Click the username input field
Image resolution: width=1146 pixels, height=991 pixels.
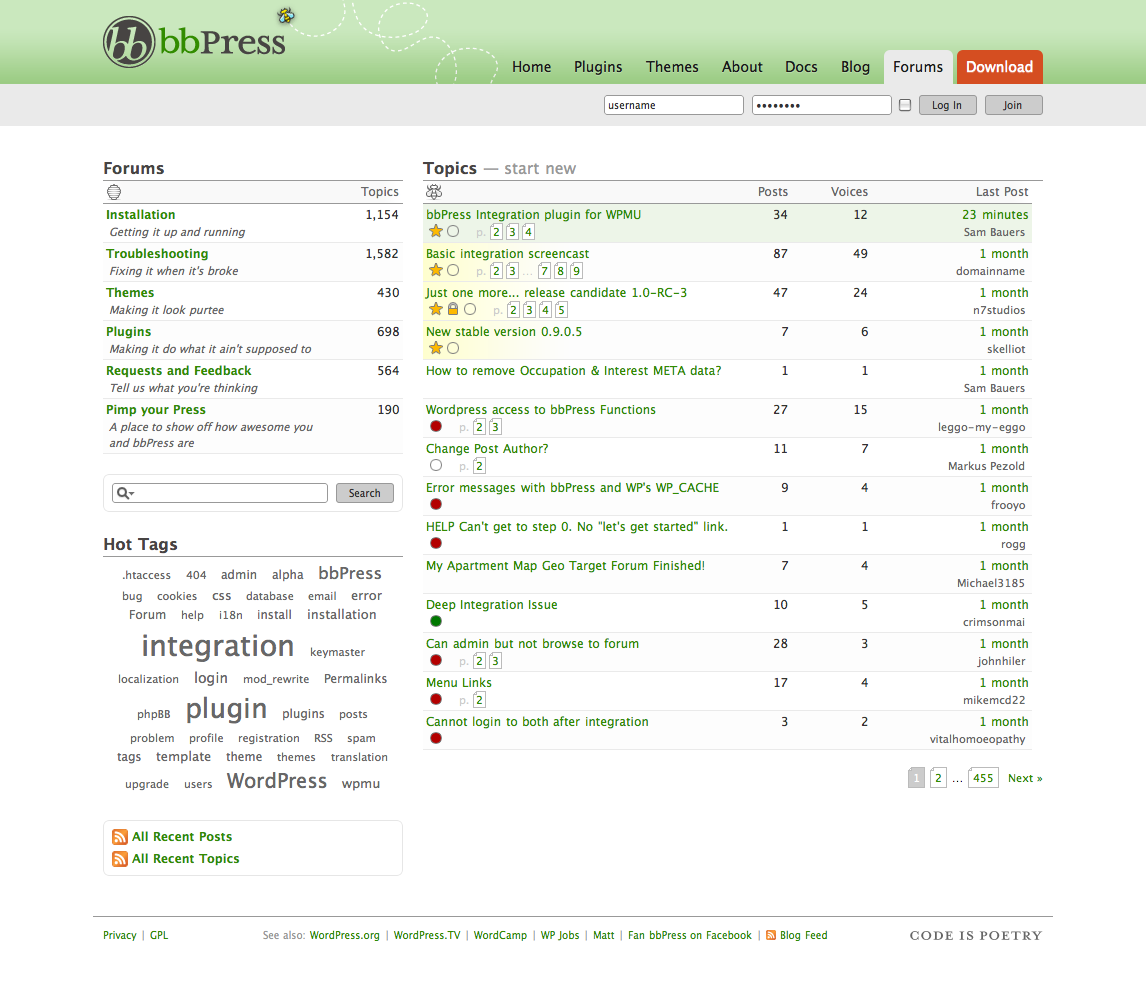[x=673, y=105]
